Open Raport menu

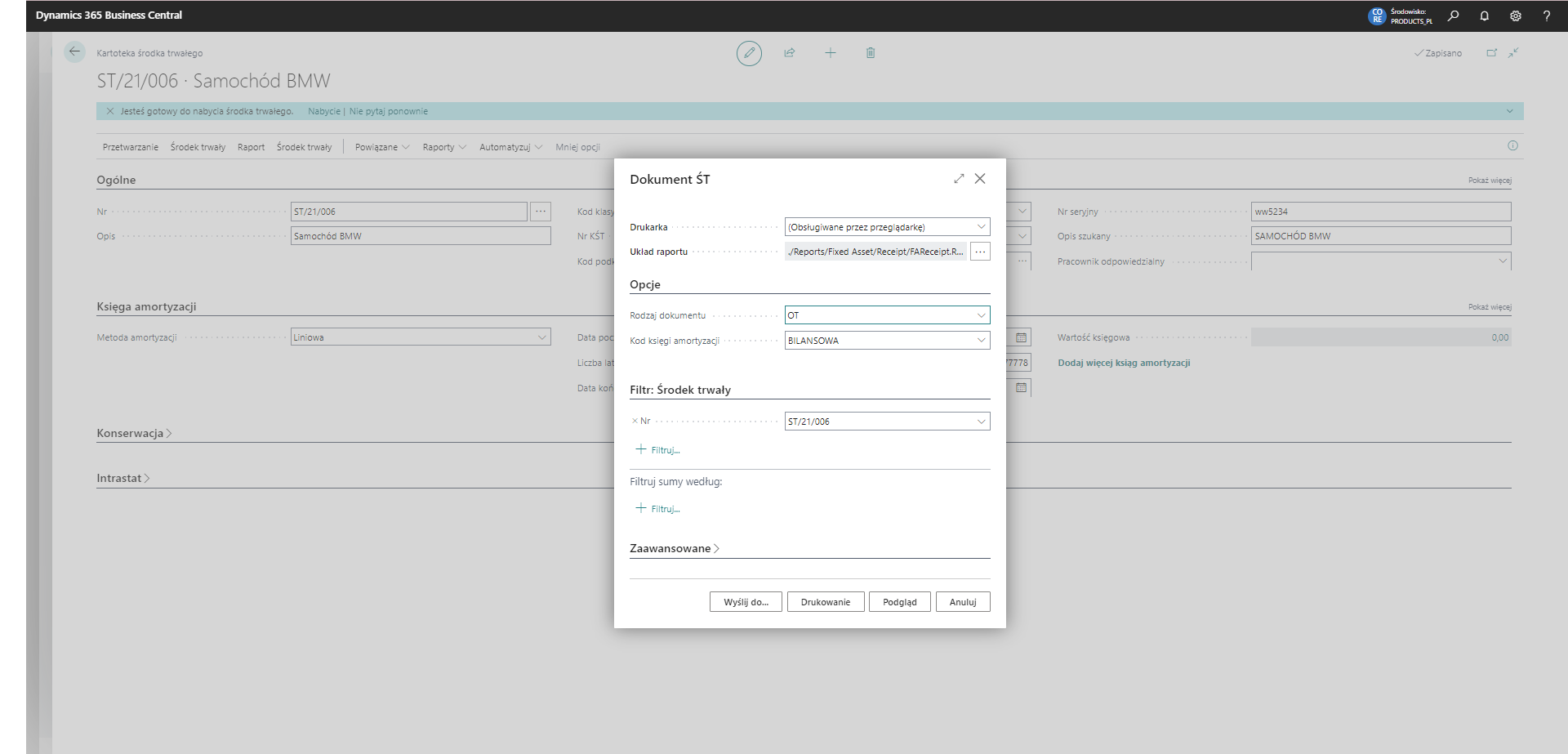click(251, 147)
